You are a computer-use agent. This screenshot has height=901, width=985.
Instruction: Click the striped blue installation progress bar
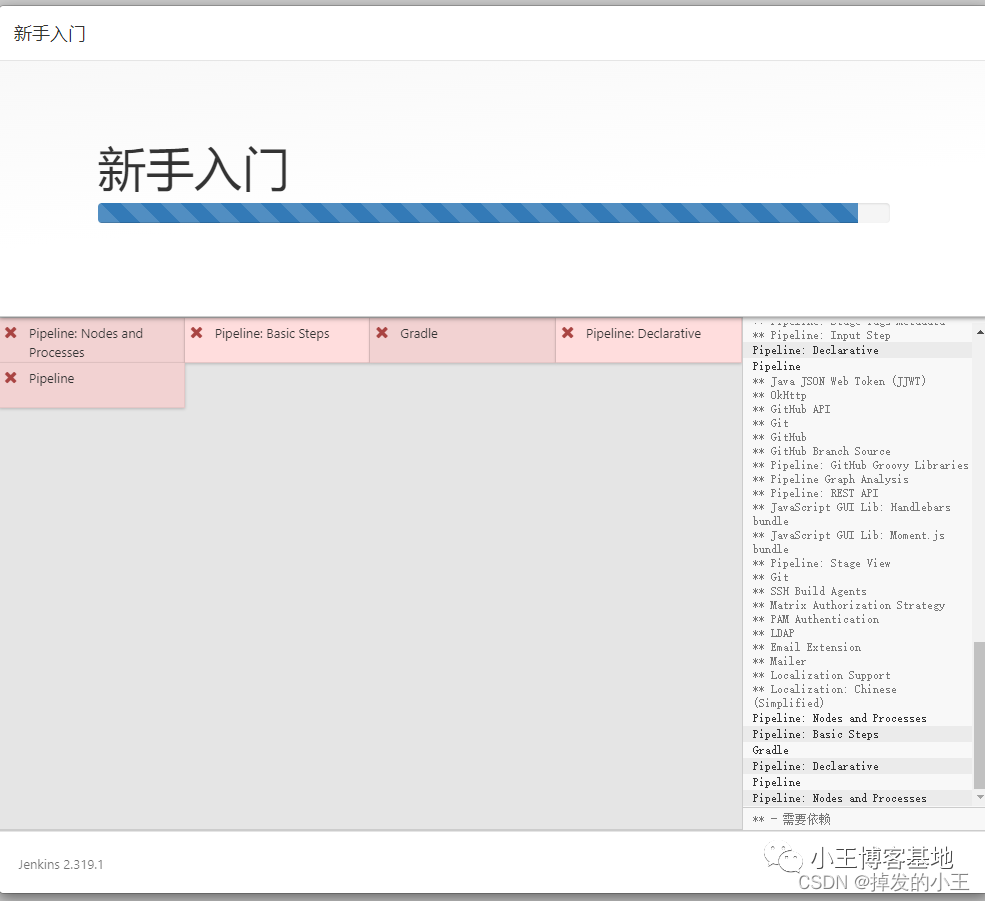[x=478, y=213]
